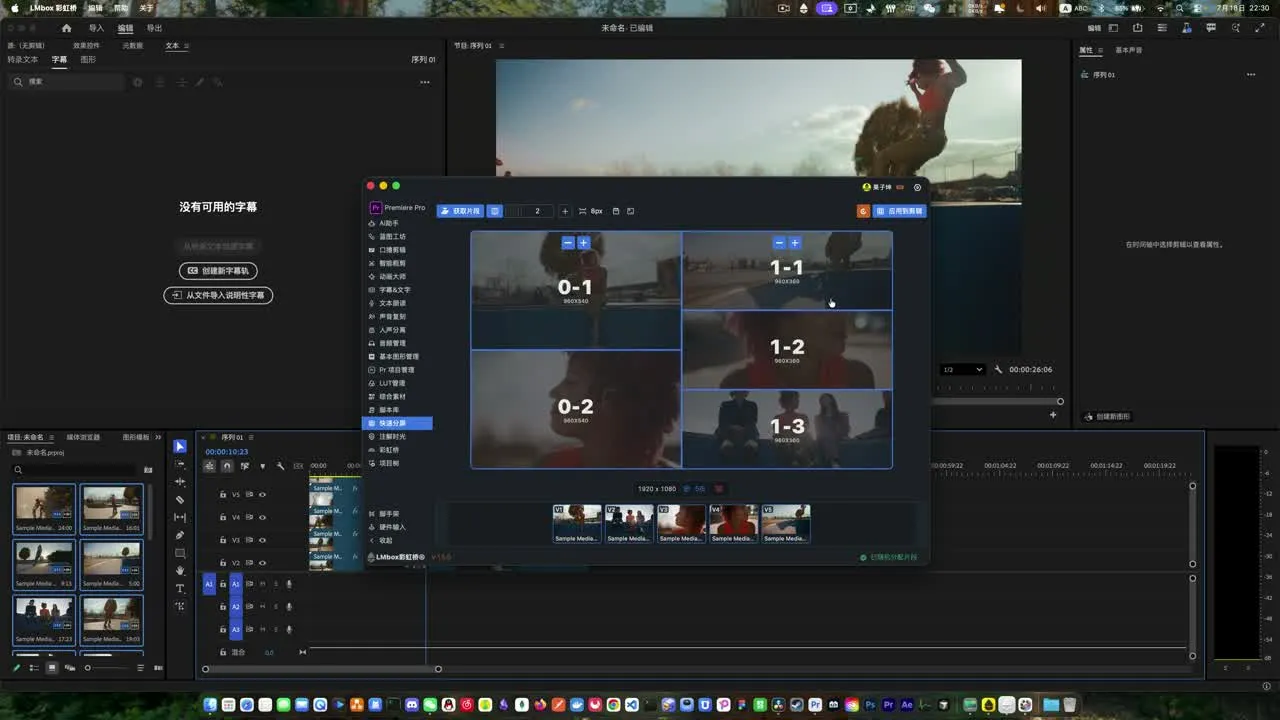Select the Razor tool

coord(180,499)
